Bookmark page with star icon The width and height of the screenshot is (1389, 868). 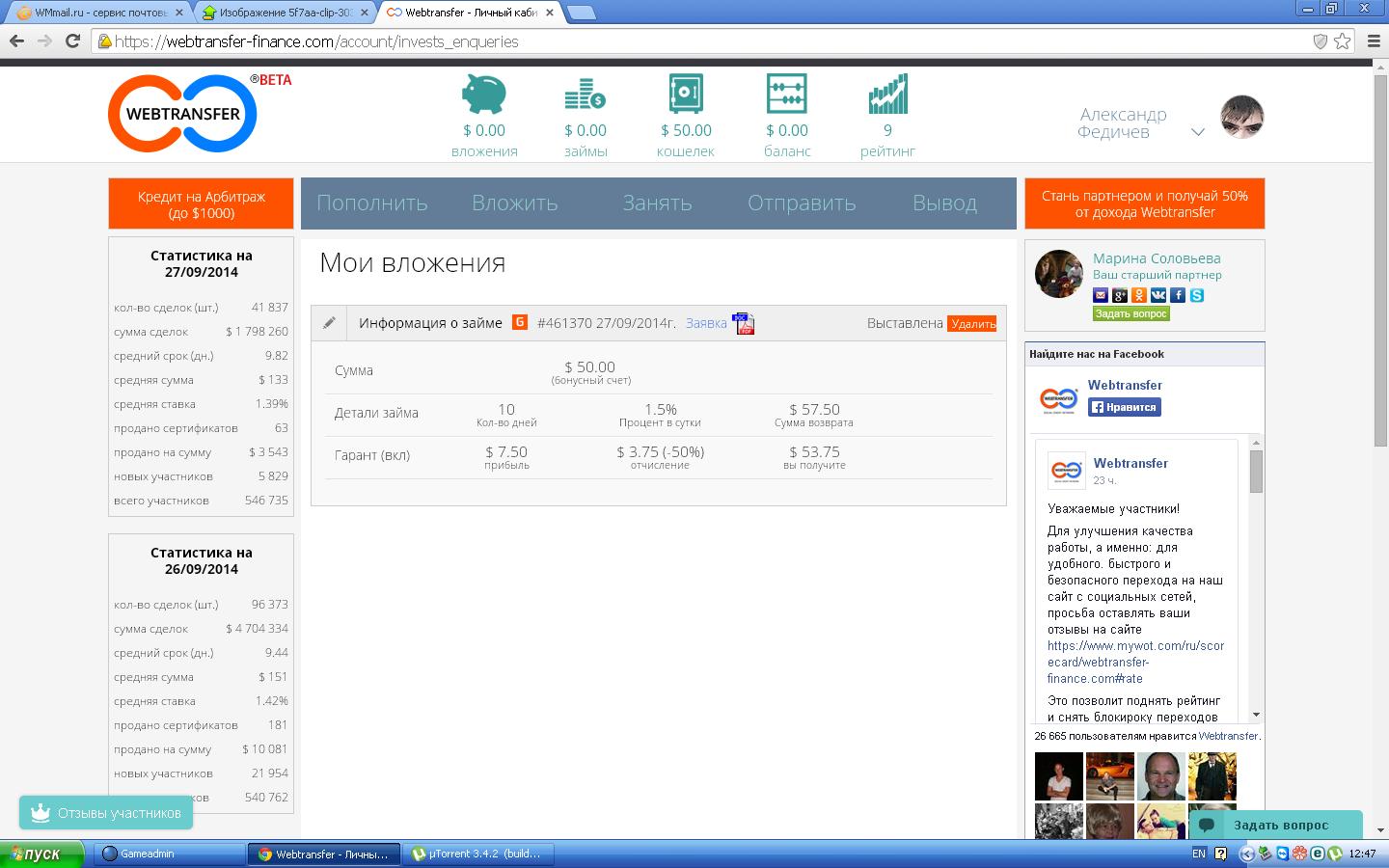1343,41
